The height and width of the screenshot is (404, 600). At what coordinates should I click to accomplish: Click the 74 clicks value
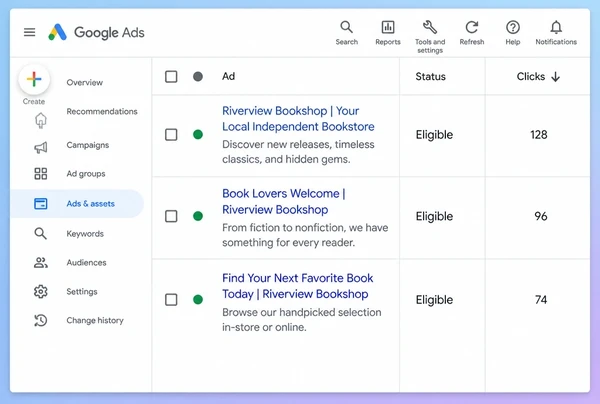[541, 300]
